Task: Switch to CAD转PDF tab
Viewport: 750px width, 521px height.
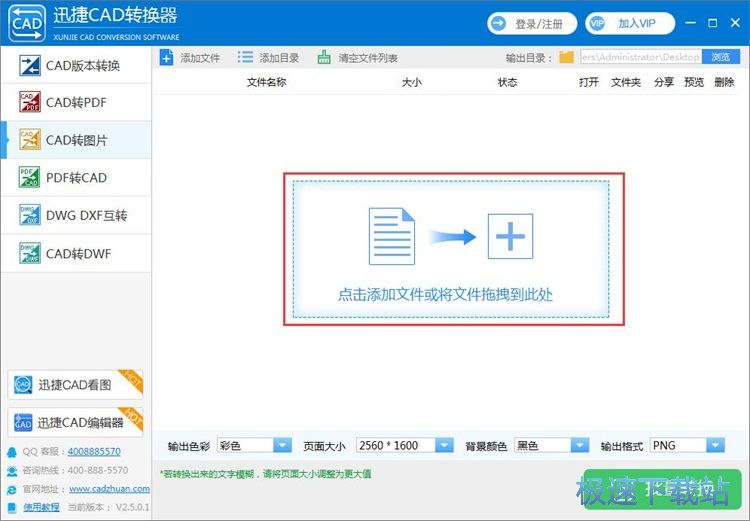Action: tap(77, 102)
